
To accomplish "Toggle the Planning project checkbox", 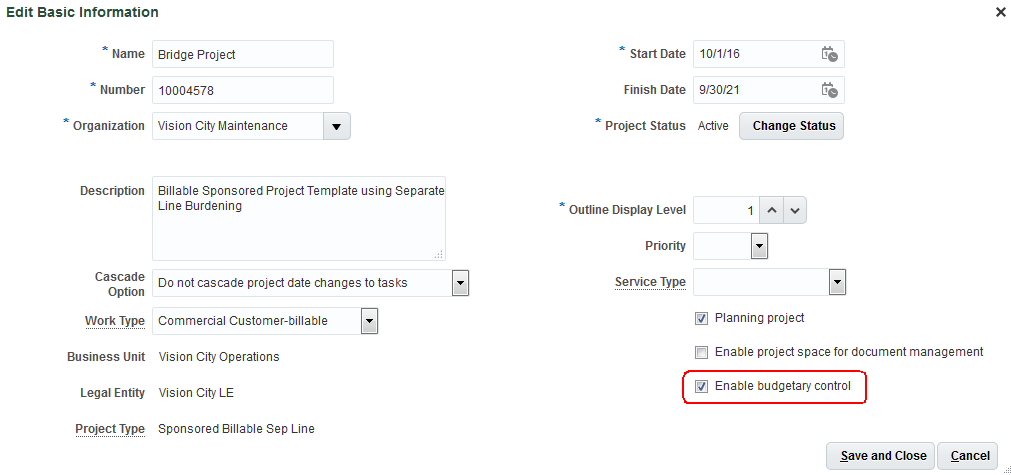I will pos(702,319).
